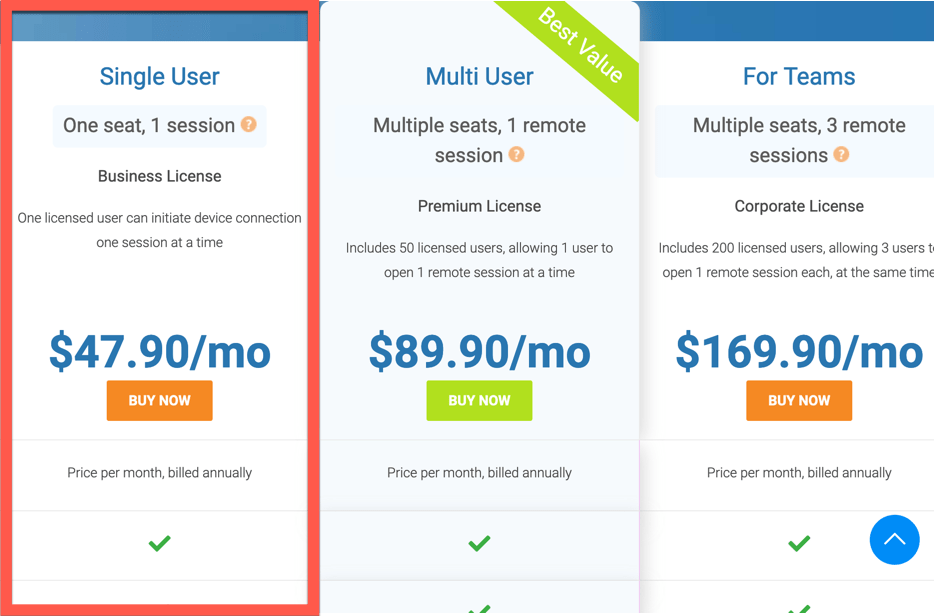The width and height of the screenshot is (934, 616).
Task: Buy the Single User plan now
Action: click(160, 400)
